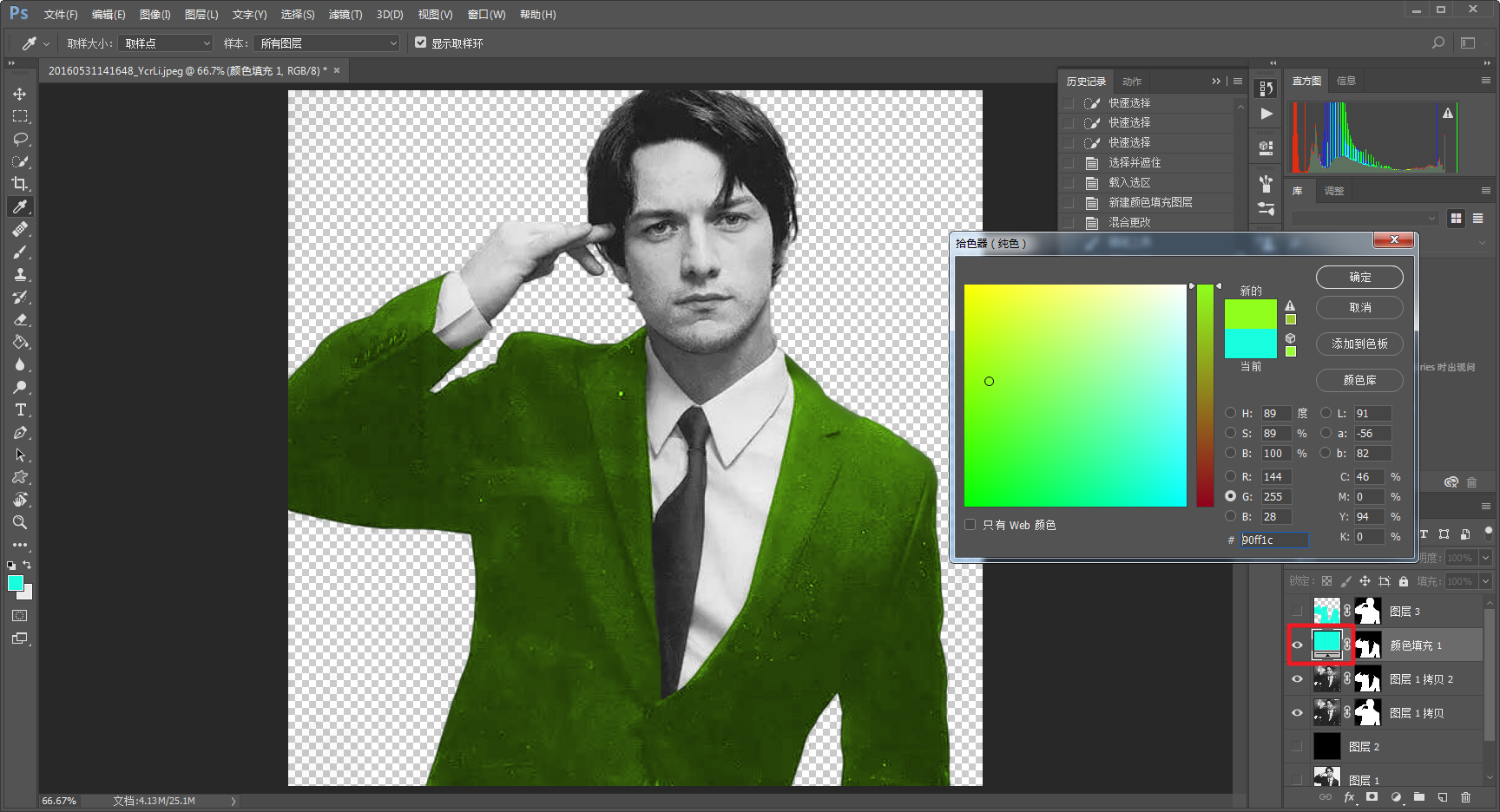
Task: Select the Paint Bucket tool
Action: click(x=19, y=342)
